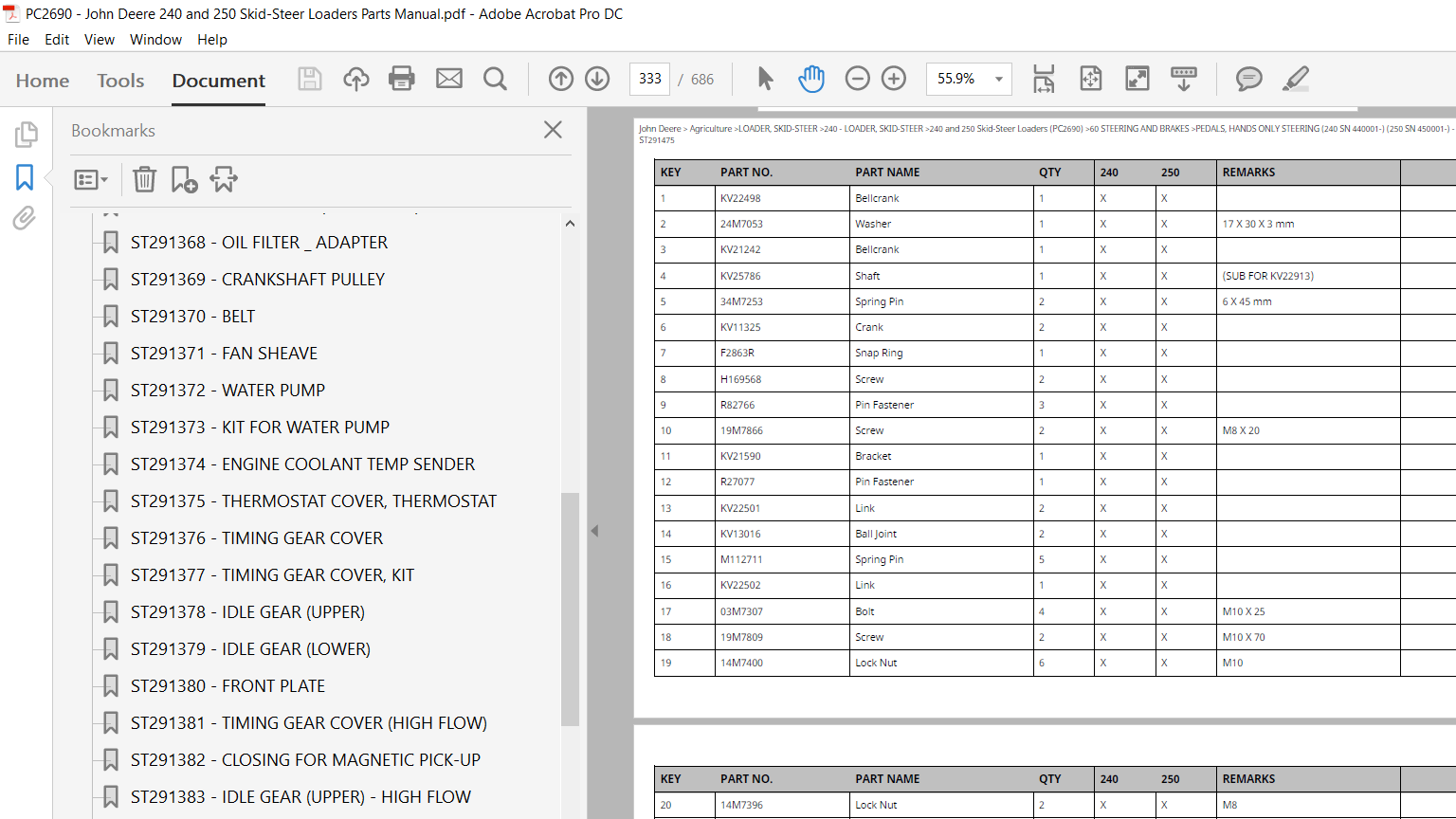Zoom in with the plus button
Screen dimensions: 1456x819
[894, 79]
